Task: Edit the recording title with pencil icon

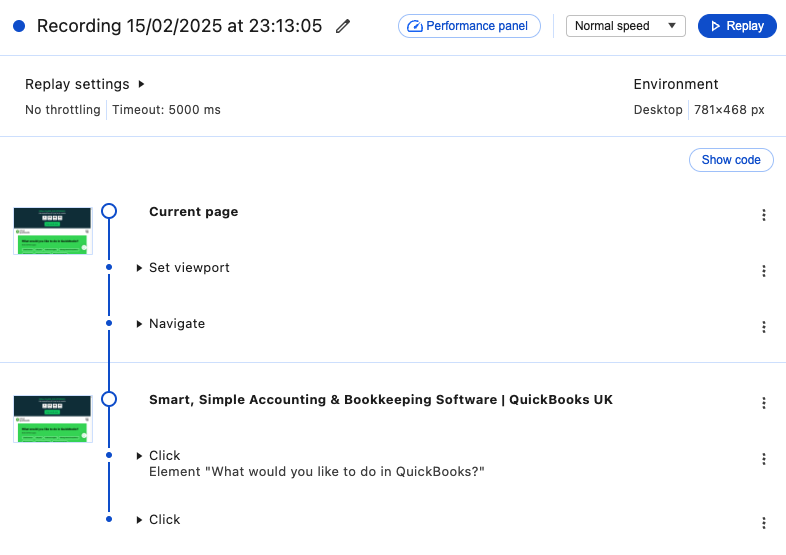Action: click(x=343, y=26)
